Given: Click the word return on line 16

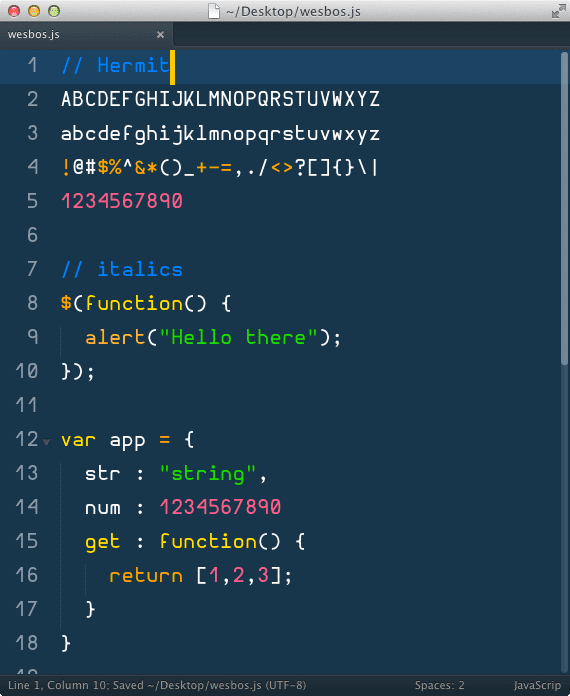Looking at the screenshot, I should click(146, 575).
